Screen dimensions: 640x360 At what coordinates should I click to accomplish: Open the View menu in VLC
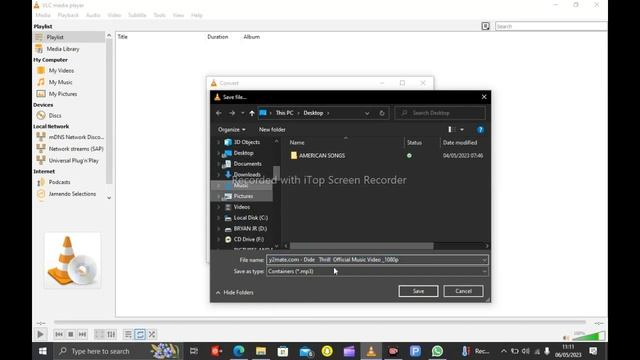pos(178,15)
